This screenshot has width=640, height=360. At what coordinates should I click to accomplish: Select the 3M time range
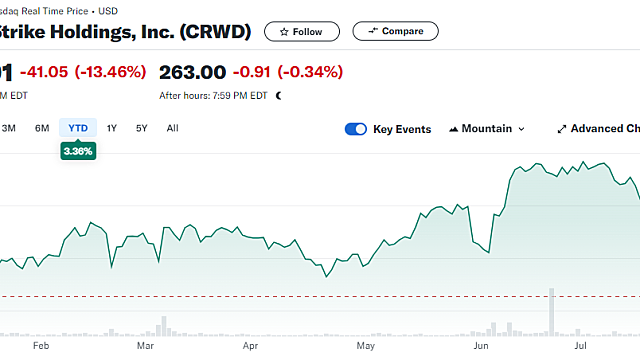pos(8,128)
